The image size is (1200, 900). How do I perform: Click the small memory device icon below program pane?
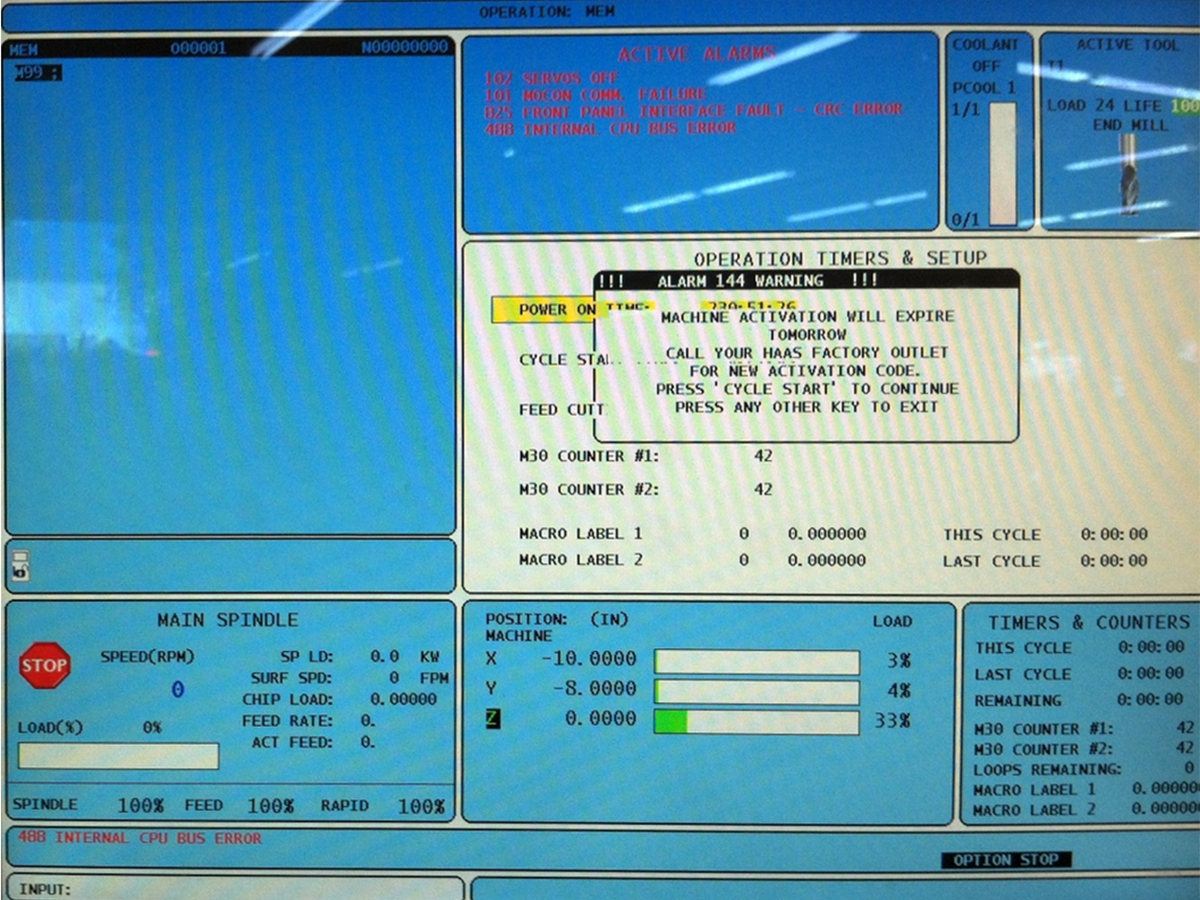tap(21, 566)
